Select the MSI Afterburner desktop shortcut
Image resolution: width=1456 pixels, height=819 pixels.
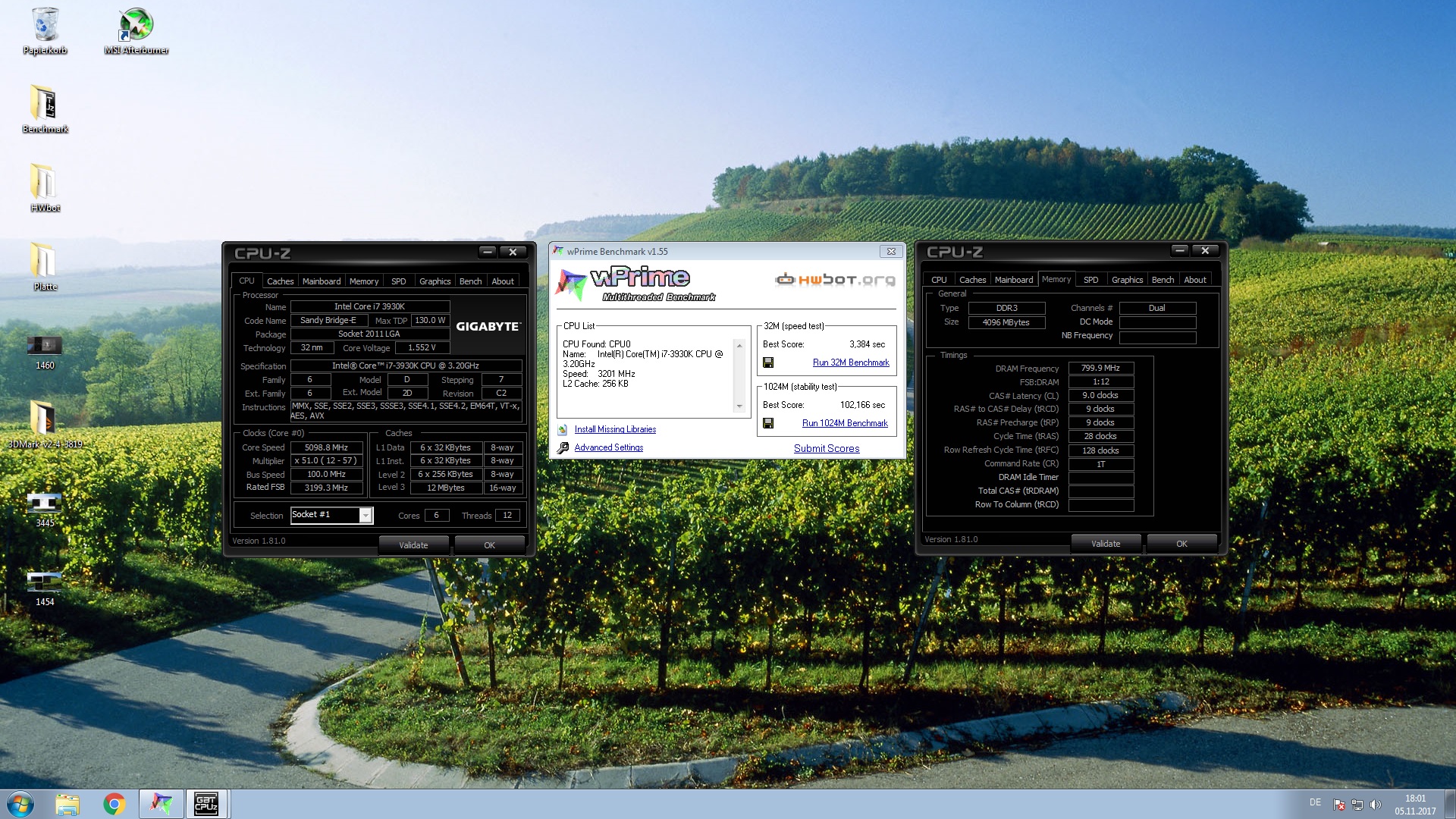(x=136, y=30)
